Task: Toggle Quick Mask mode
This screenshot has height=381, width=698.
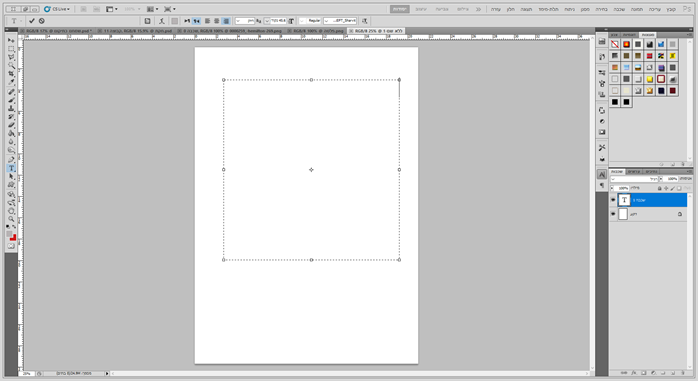Action: (x=11, y=246)
